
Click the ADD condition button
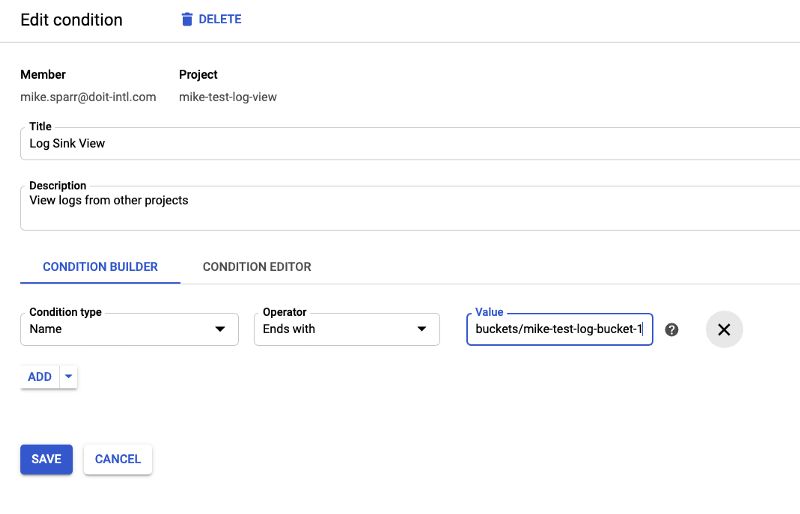point(40,377)
